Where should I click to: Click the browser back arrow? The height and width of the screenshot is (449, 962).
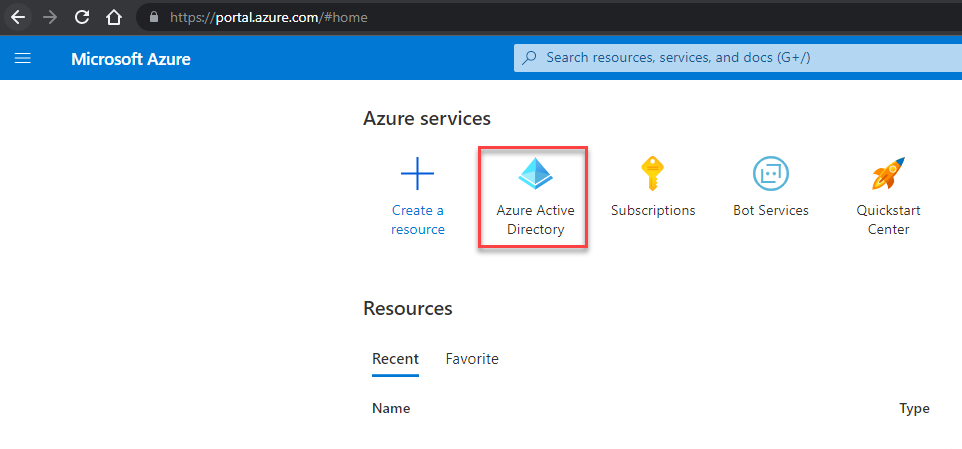click(18, 17)
